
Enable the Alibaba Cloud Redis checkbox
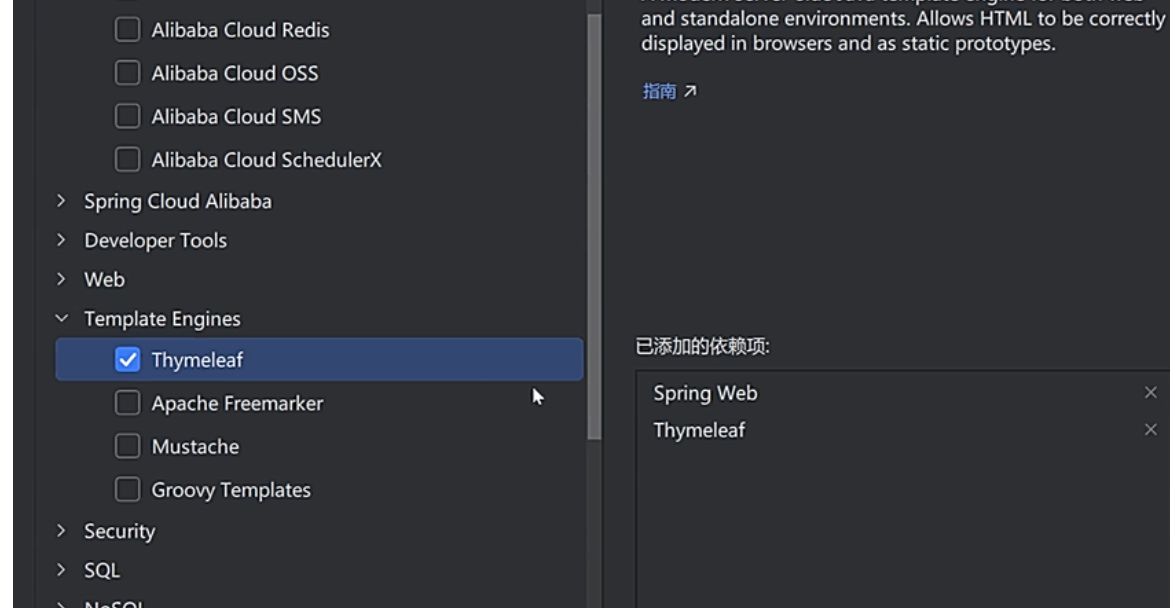coord(128,30)
